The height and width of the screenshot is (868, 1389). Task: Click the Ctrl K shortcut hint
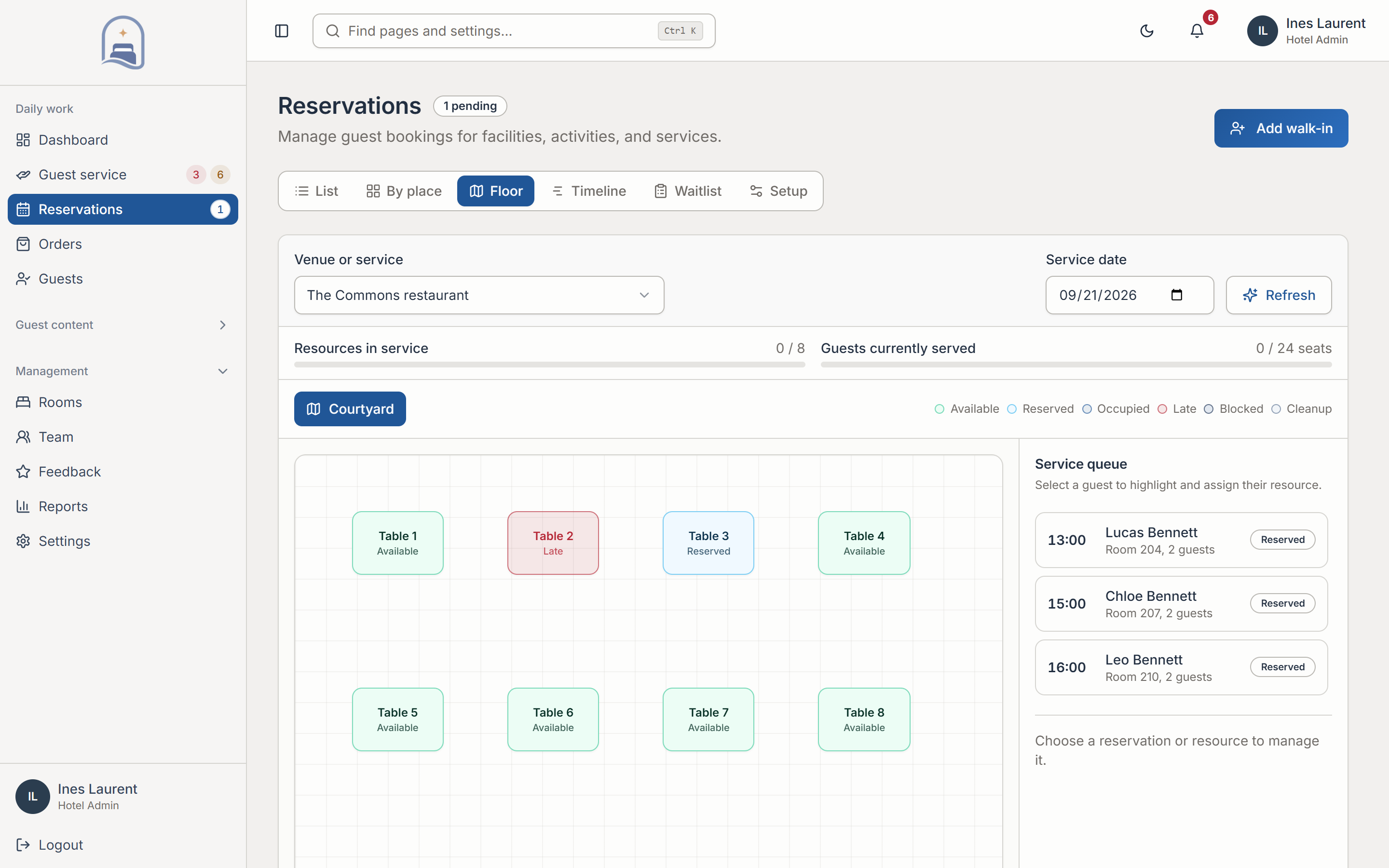coord(680,31)
